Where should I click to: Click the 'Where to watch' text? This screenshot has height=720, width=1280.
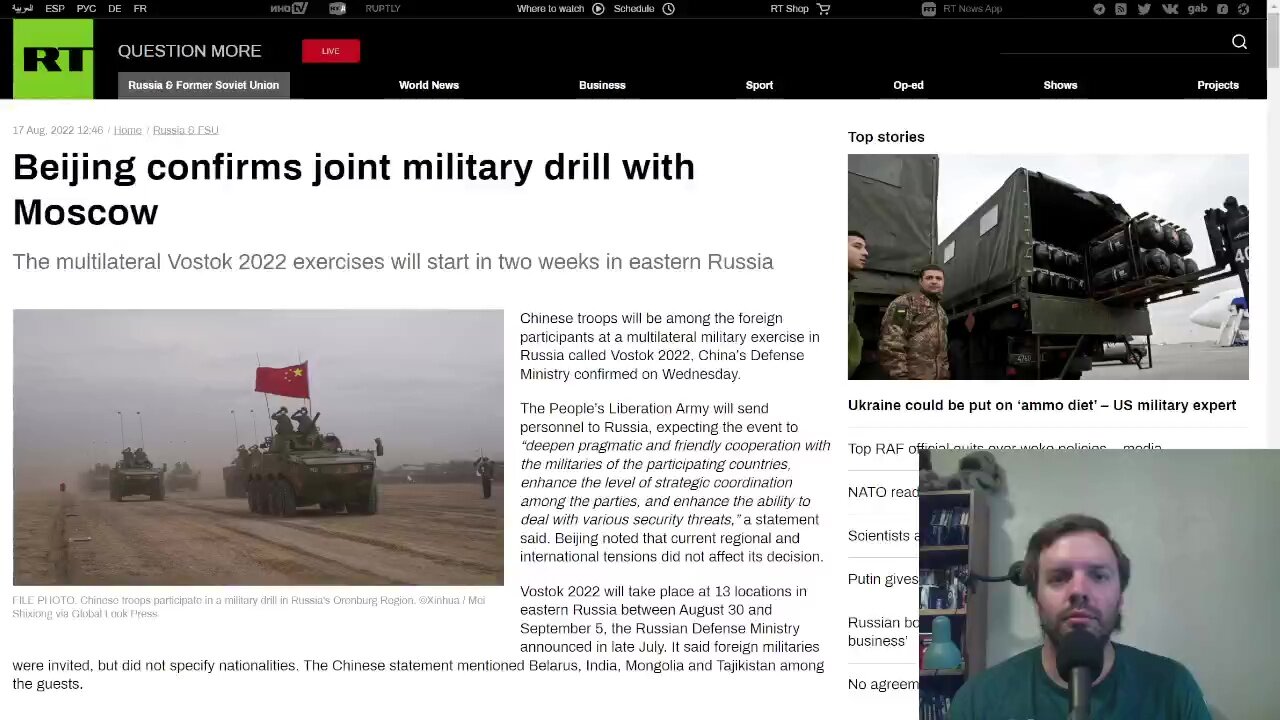coord(550,9)
